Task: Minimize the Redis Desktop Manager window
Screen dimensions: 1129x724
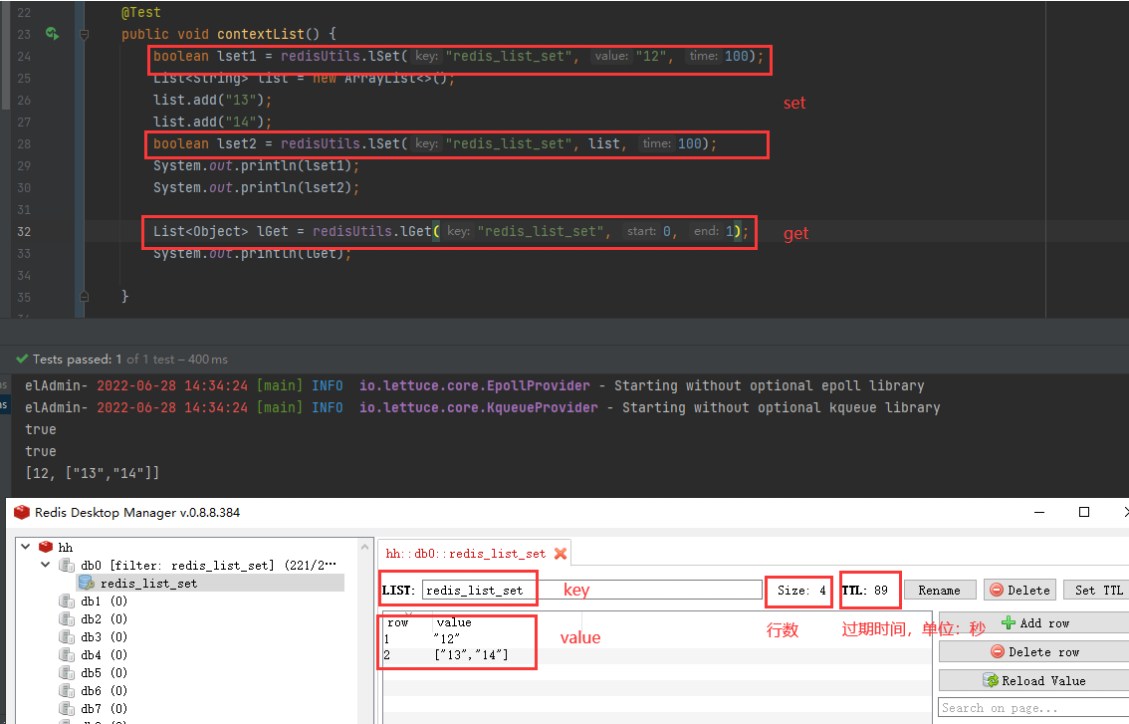Action: click(1039, 512)
